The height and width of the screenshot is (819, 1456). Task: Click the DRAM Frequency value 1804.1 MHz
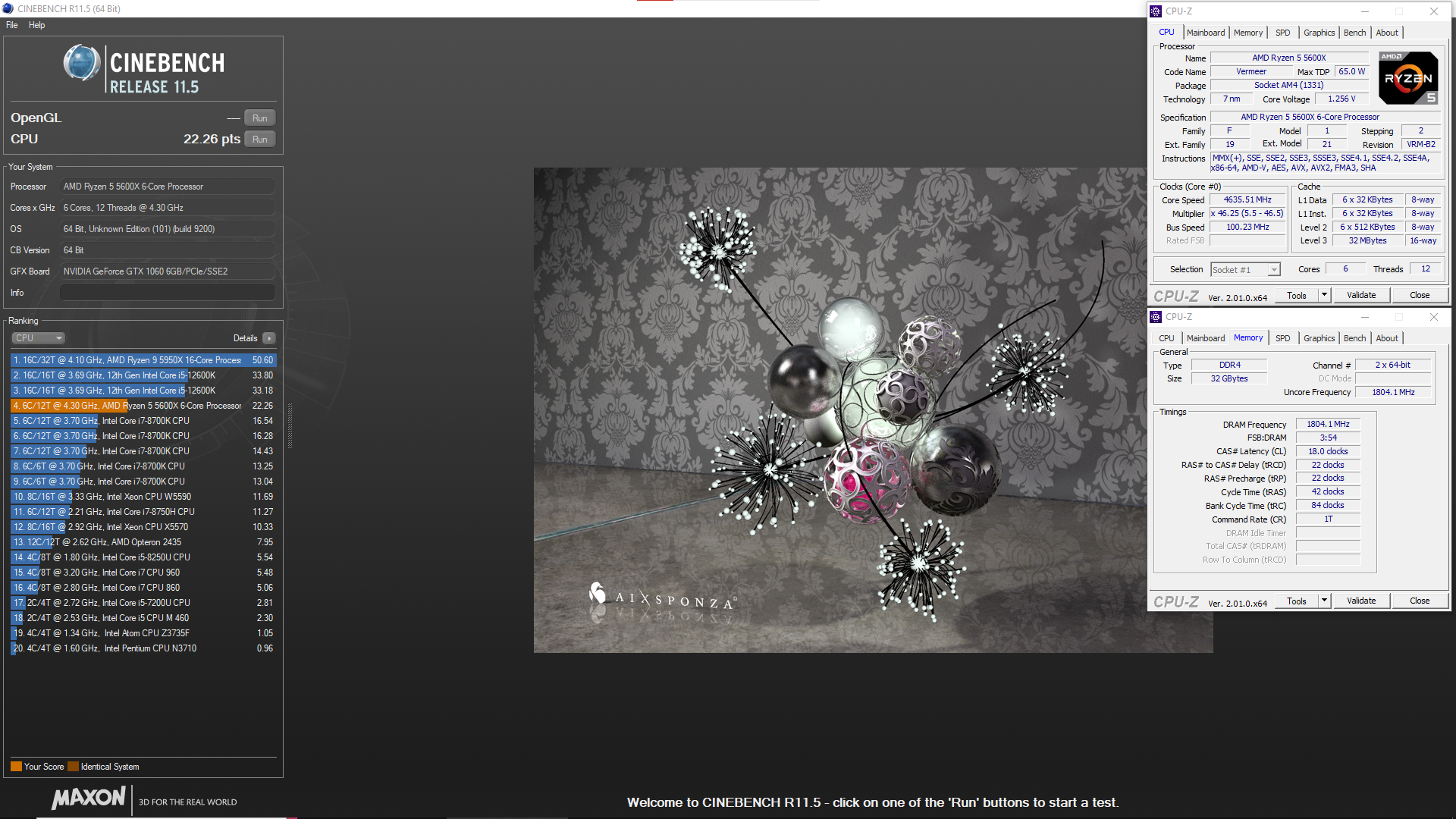[x=1328, y=425]
